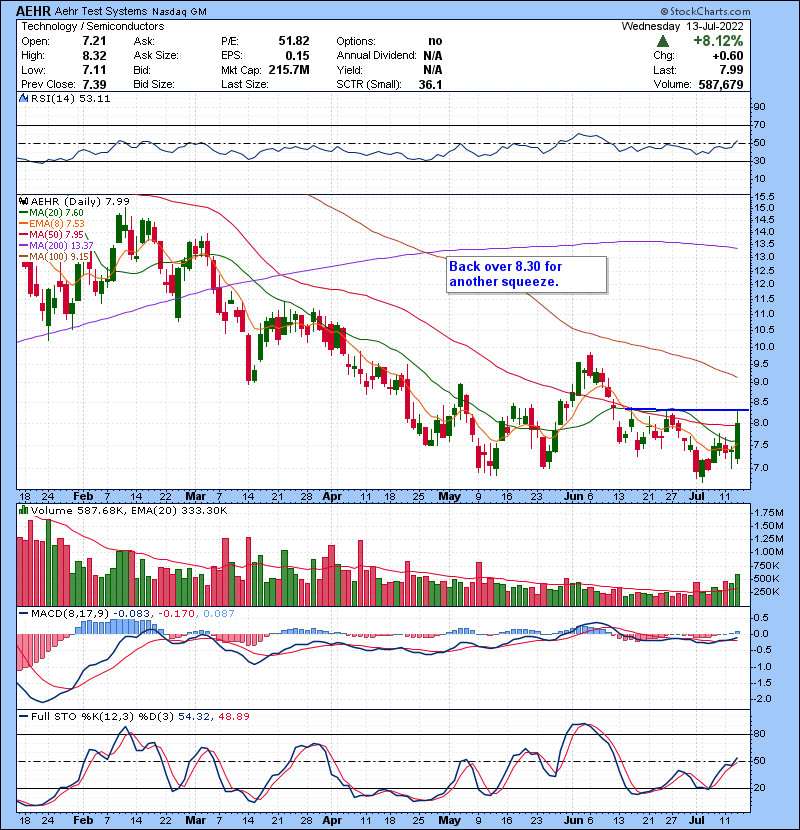Image resolution: width=800 pixels, height=830 pixels.
Task: Click the P/E value 51.82
Action: click(x=294, y=41)
